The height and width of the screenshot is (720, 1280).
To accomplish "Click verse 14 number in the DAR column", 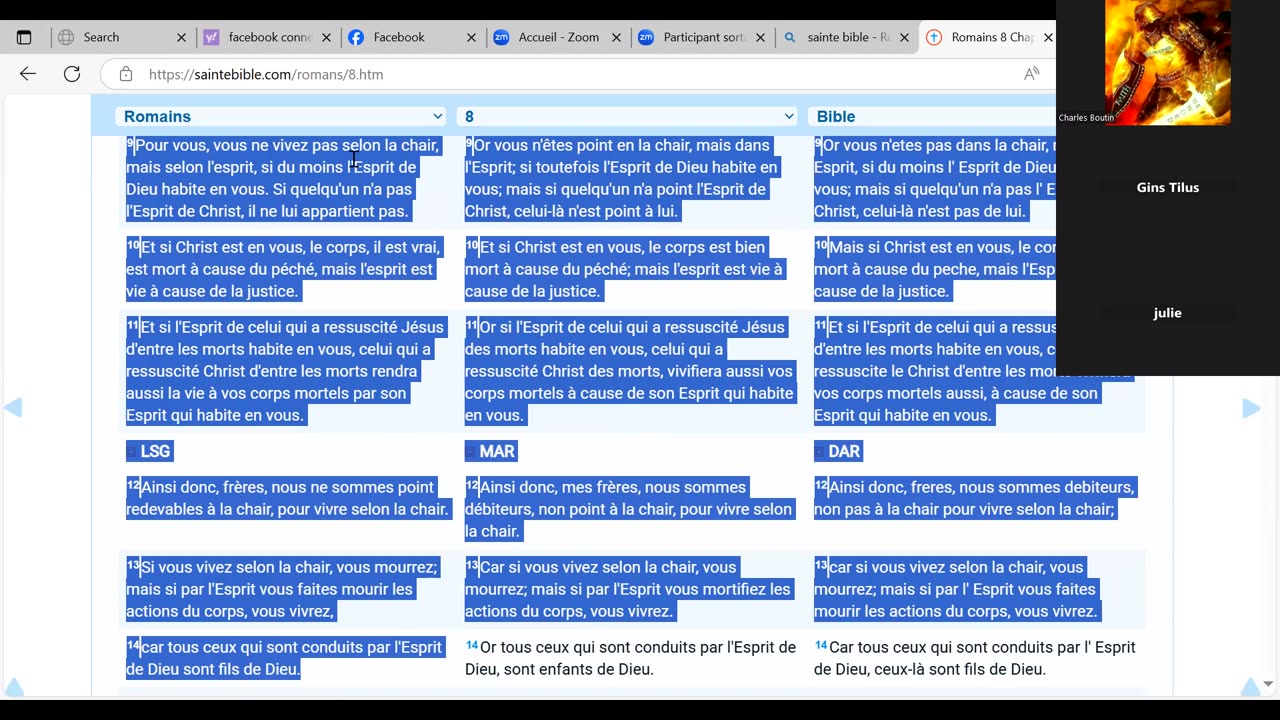I will pos(821,646).
